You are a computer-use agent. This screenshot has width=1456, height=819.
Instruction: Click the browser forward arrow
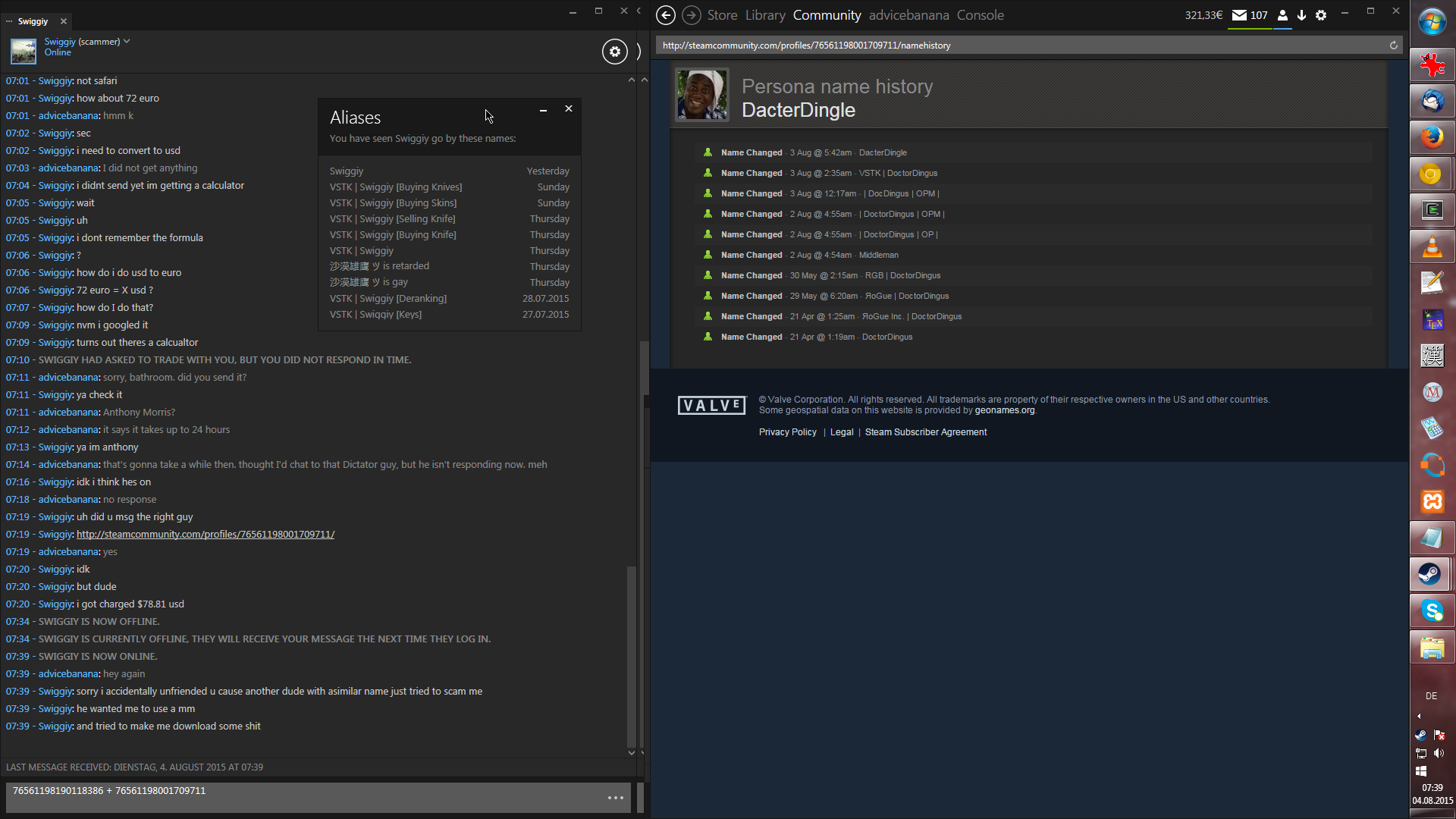[691, 15]
